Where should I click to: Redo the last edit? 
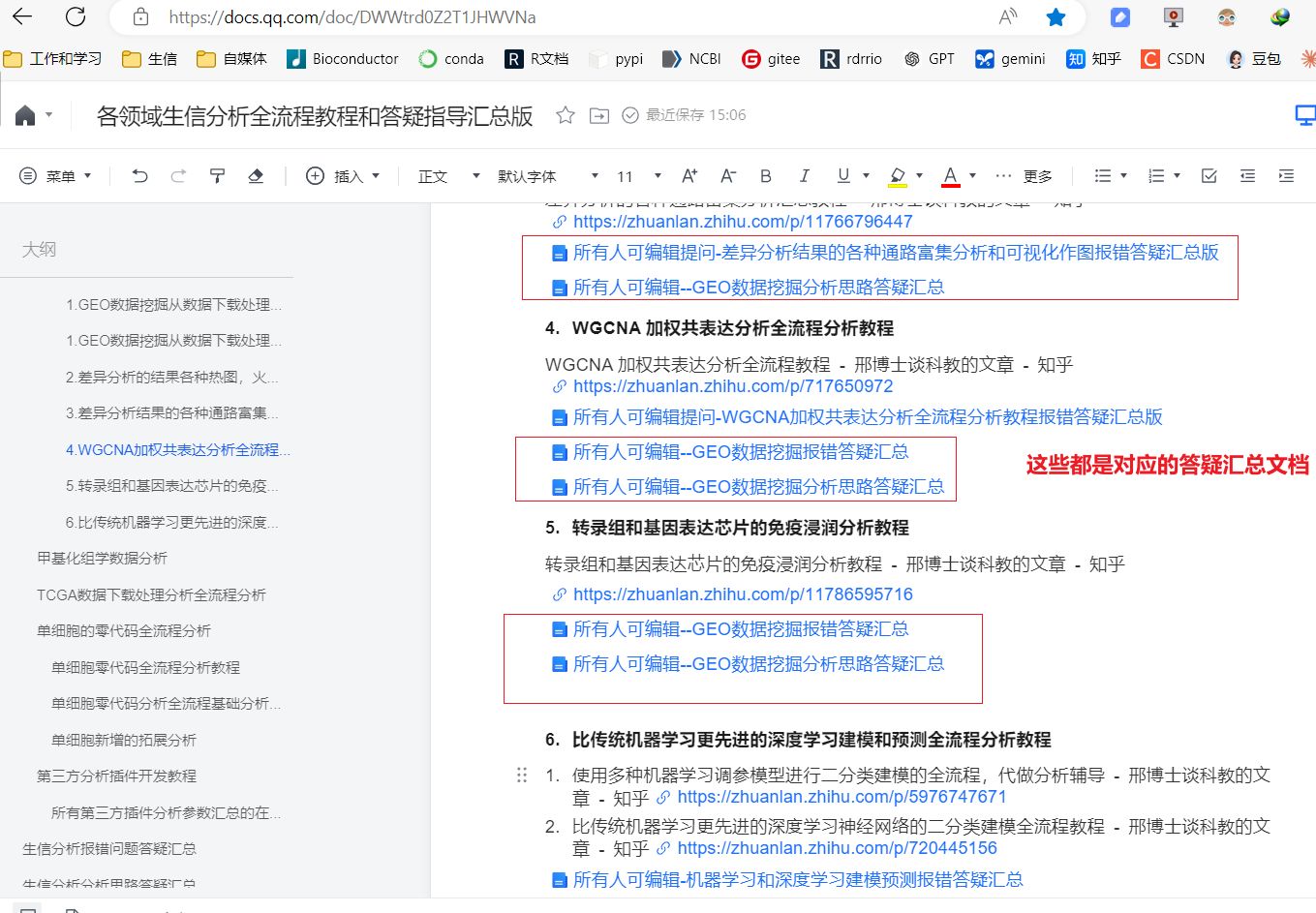[178, 175]
